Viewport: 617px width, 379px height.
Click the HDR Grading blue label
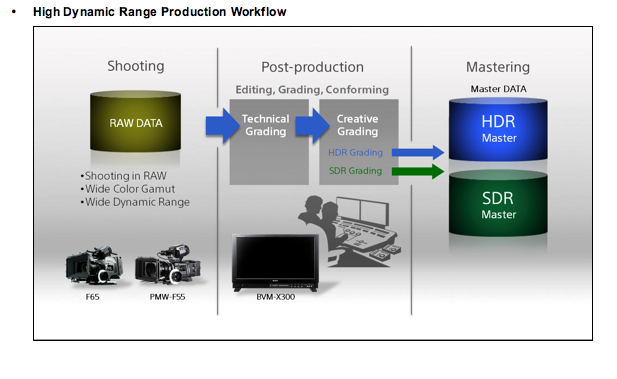(355, 153)
